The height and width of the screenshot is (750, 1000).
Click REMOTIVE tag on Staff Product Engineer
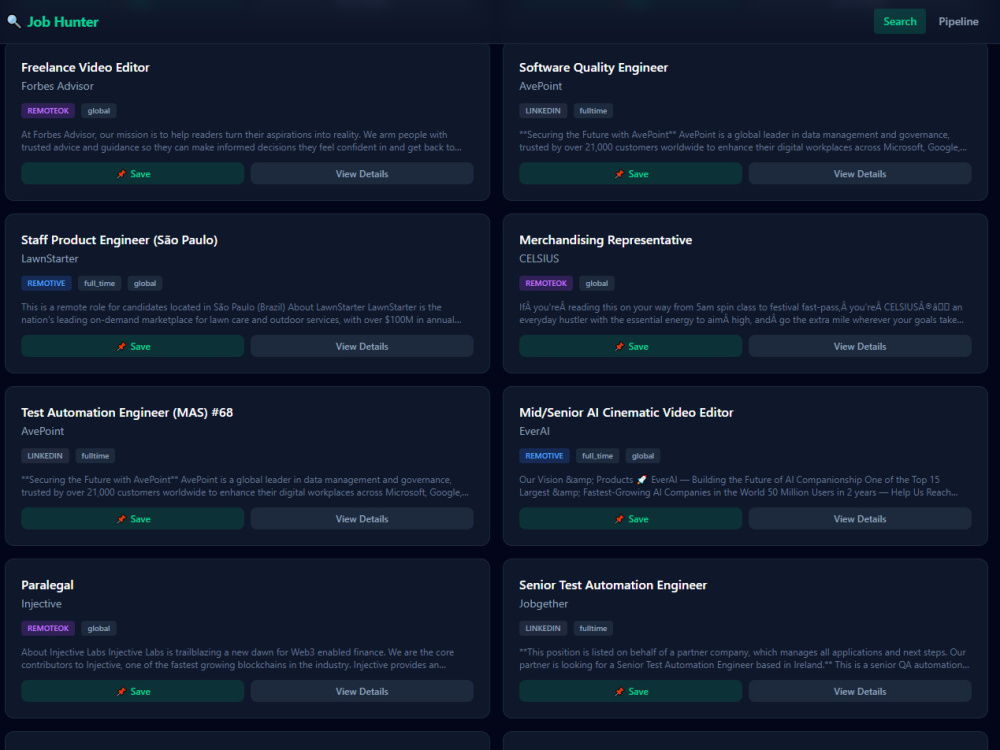tap(47, 283)
